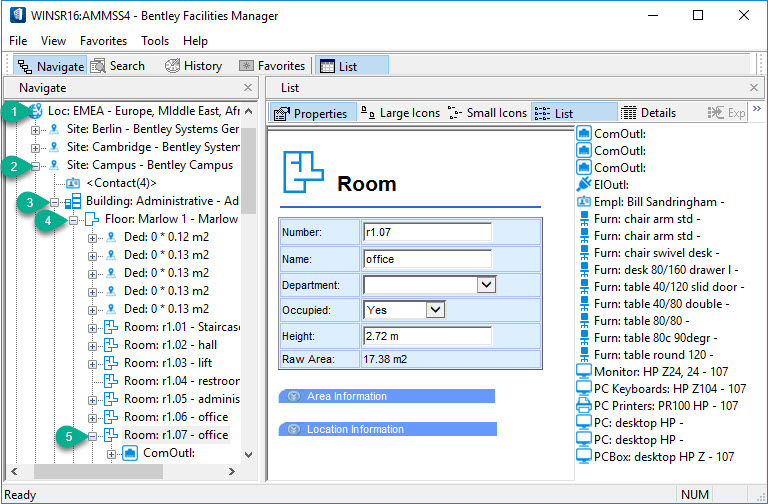Click Navigate tree scroll down arrow
Viewport: 768px width, 504px height.
coord(249,455)
